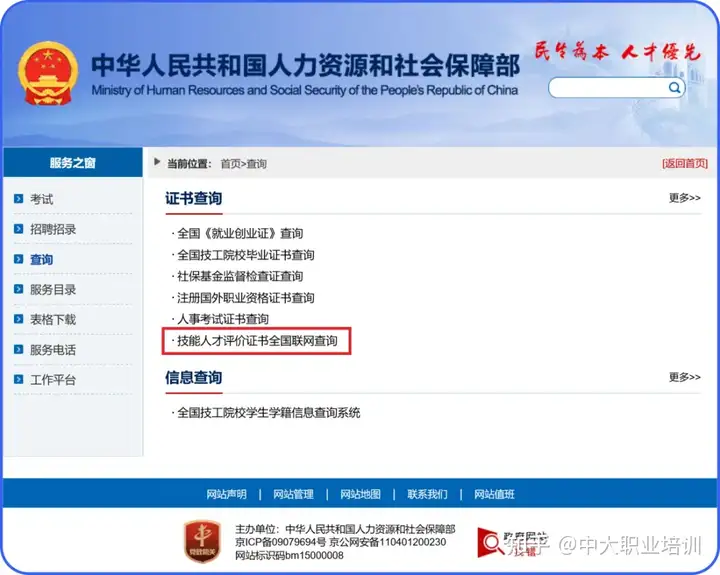720x575 pixels.
Task: Open the 招聘招录 sidebar item
Action: [53, 229]
